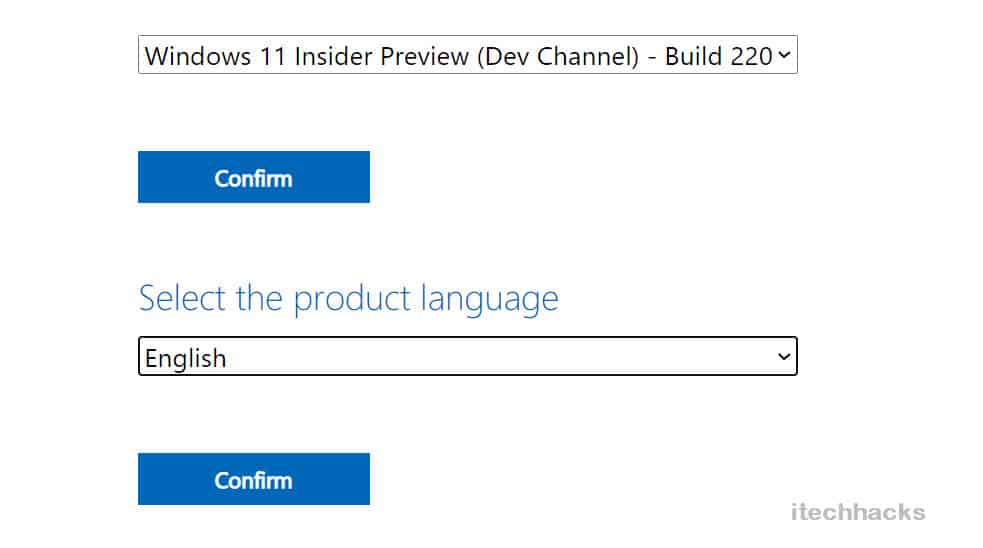
Task: Click the chevron arrow on the edition selector
Action: (x=783, y=56)
